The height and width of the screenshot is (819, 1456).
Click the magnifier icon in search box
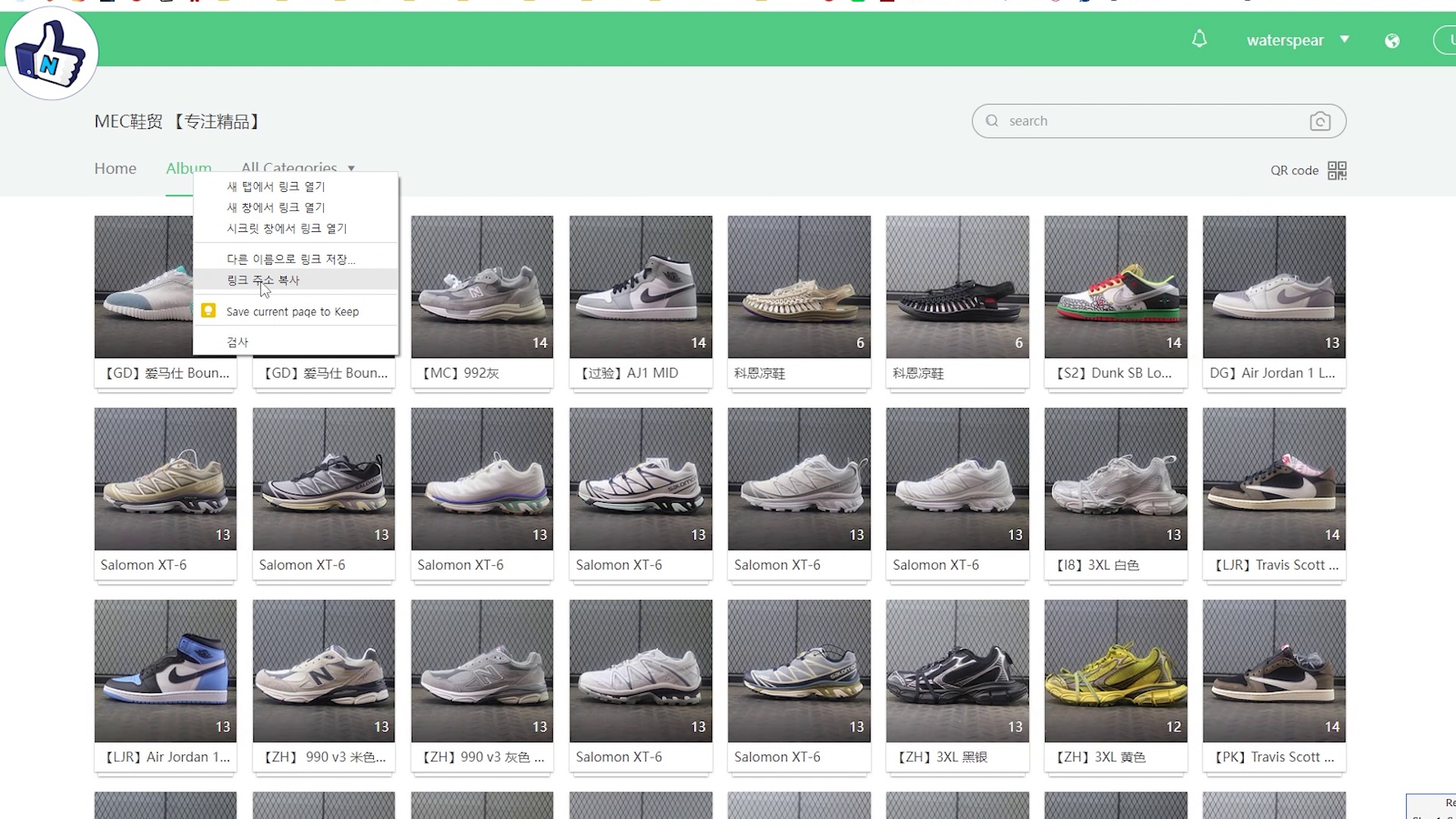(x=992, y=121)
